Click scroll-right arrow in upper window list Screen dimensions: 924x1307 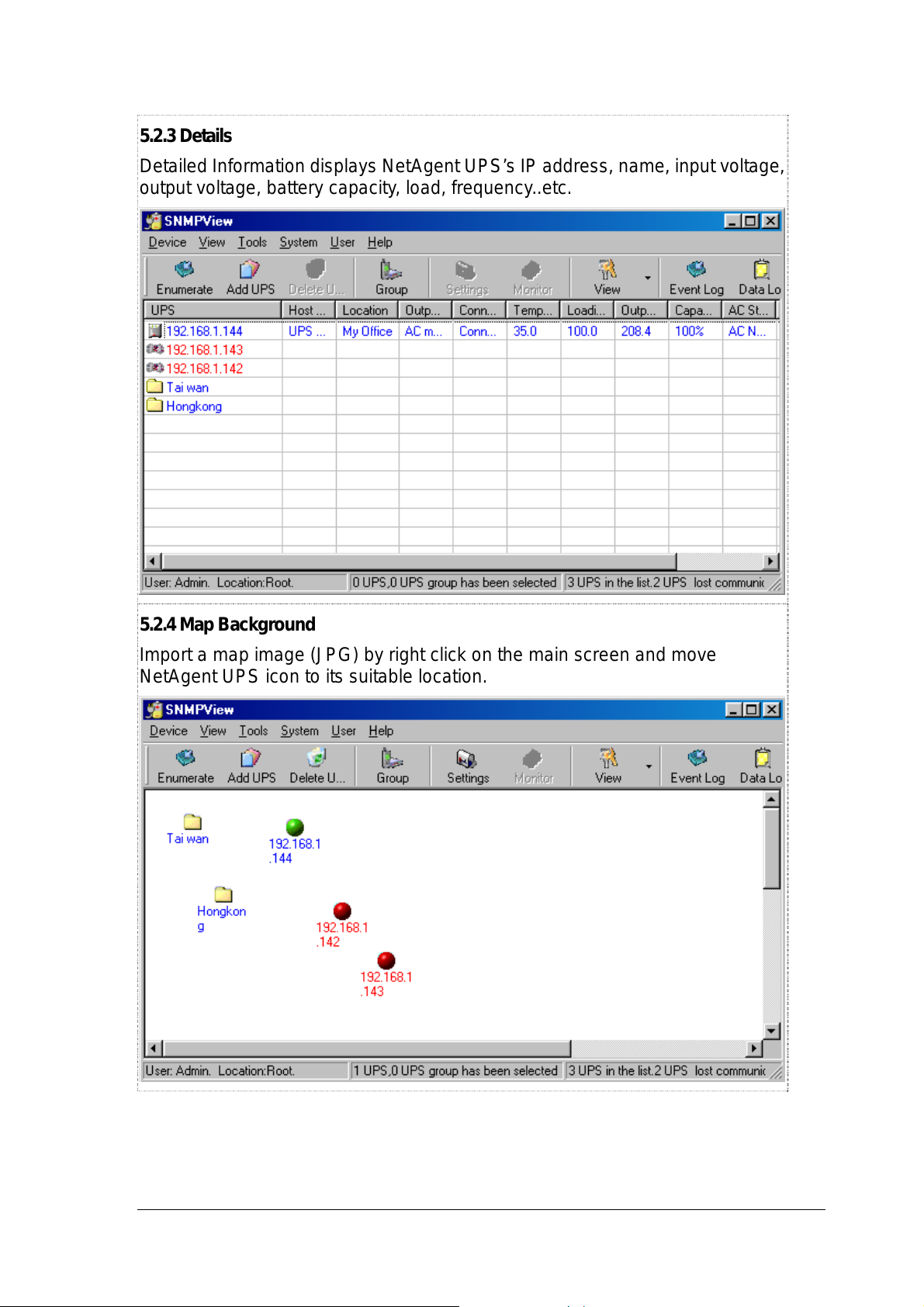tap(770, 561)
